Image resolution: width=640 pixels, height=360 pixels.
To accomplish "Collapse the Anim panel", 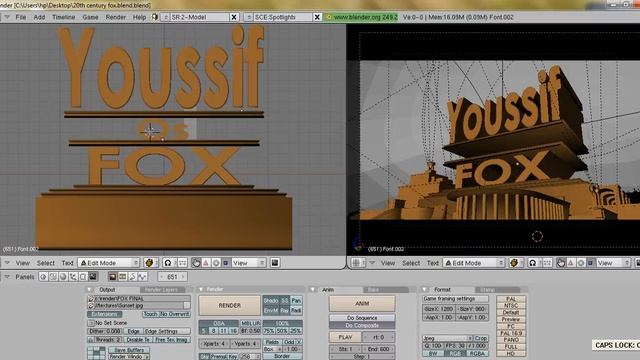I will click(313, 289).
